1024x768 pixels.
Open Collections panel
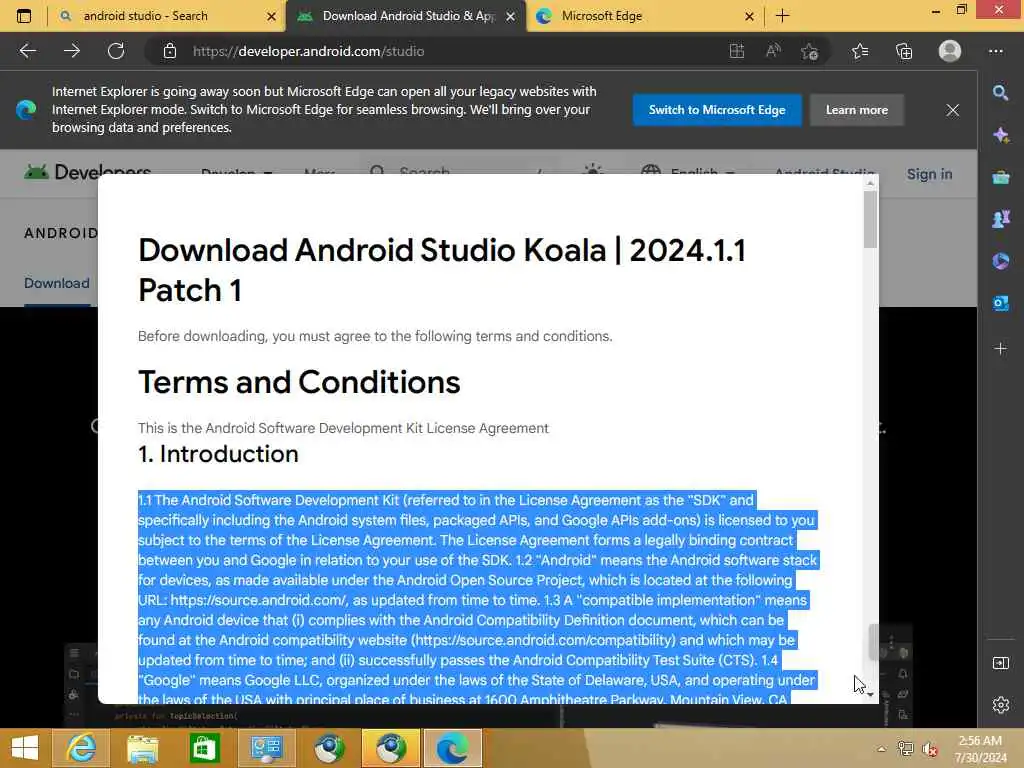point(904,51)
